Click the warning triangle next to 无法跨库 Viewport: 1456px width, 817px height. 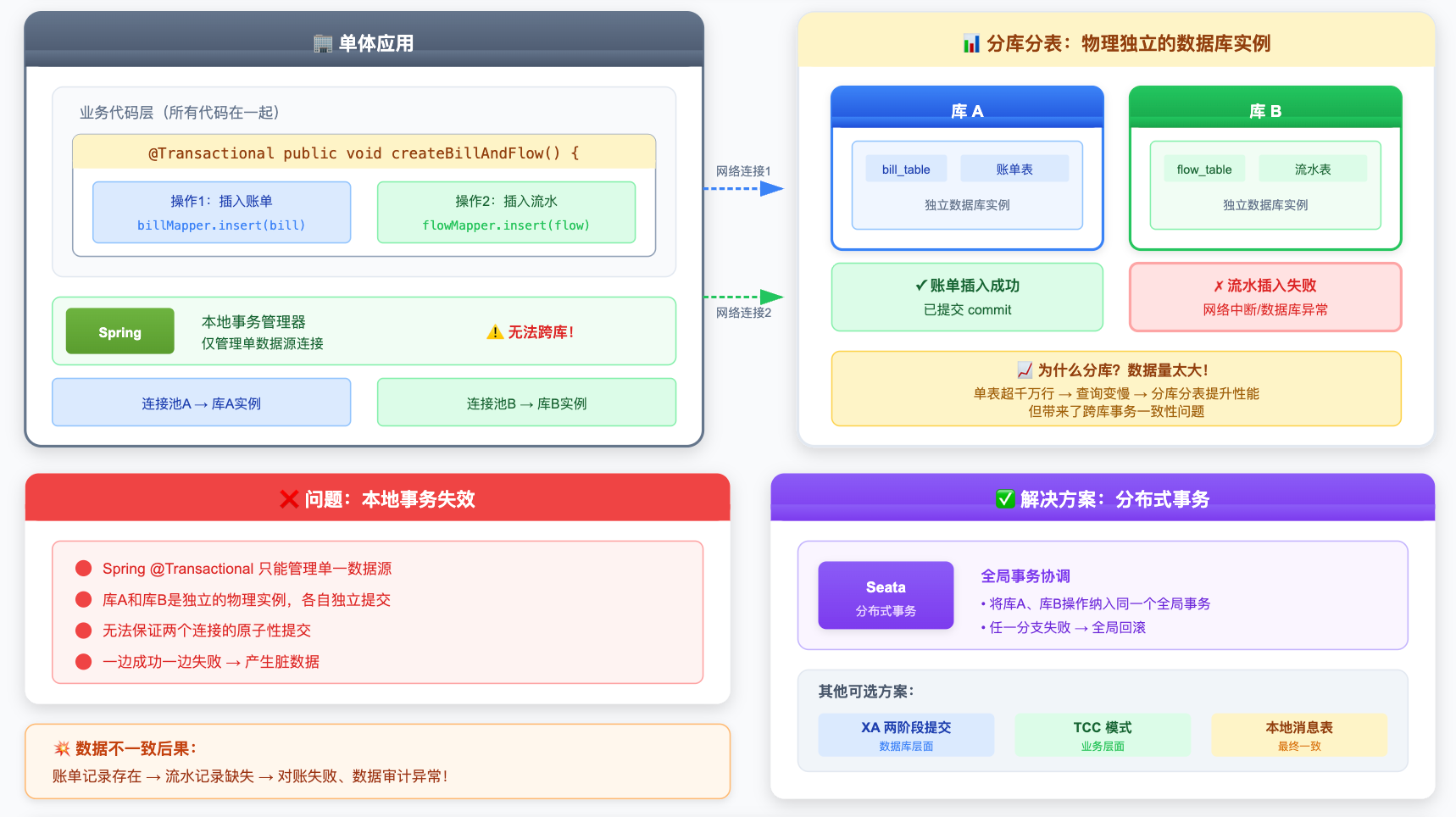click(x=495, y=332)
